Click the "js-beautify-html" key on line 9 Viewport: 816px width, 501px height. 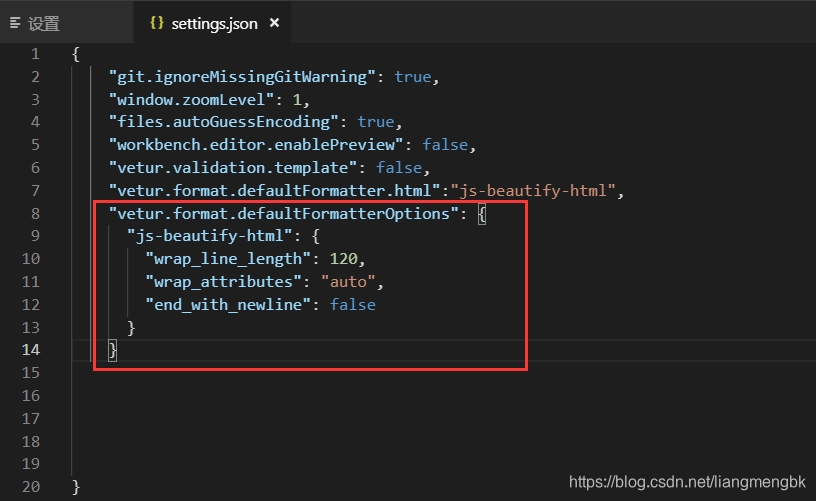tap(210, 236)
